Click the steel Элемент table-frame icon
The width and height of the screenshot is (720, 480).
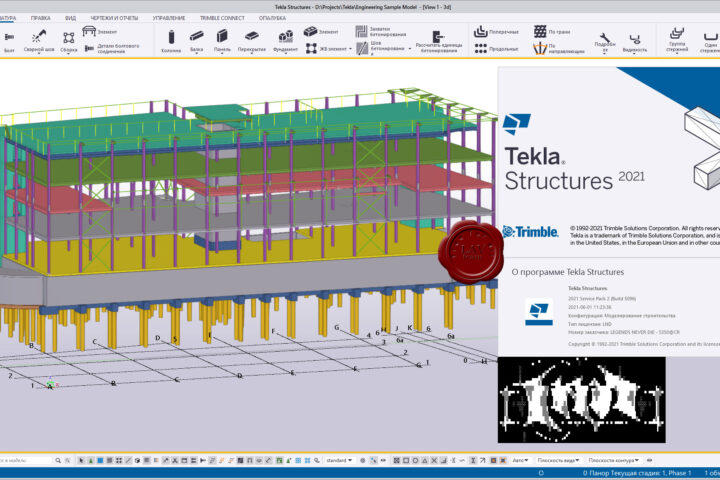click(x=89, y=31)
